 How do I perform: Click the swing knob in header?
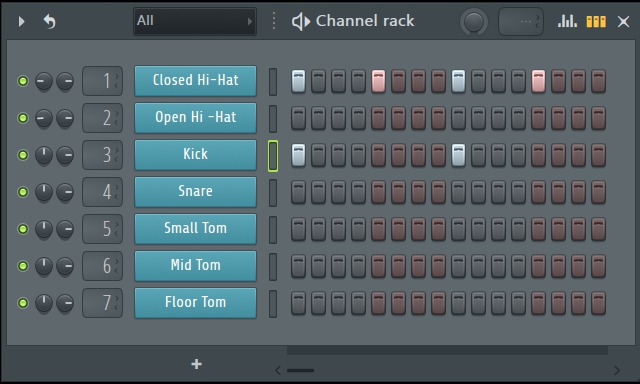473,21
